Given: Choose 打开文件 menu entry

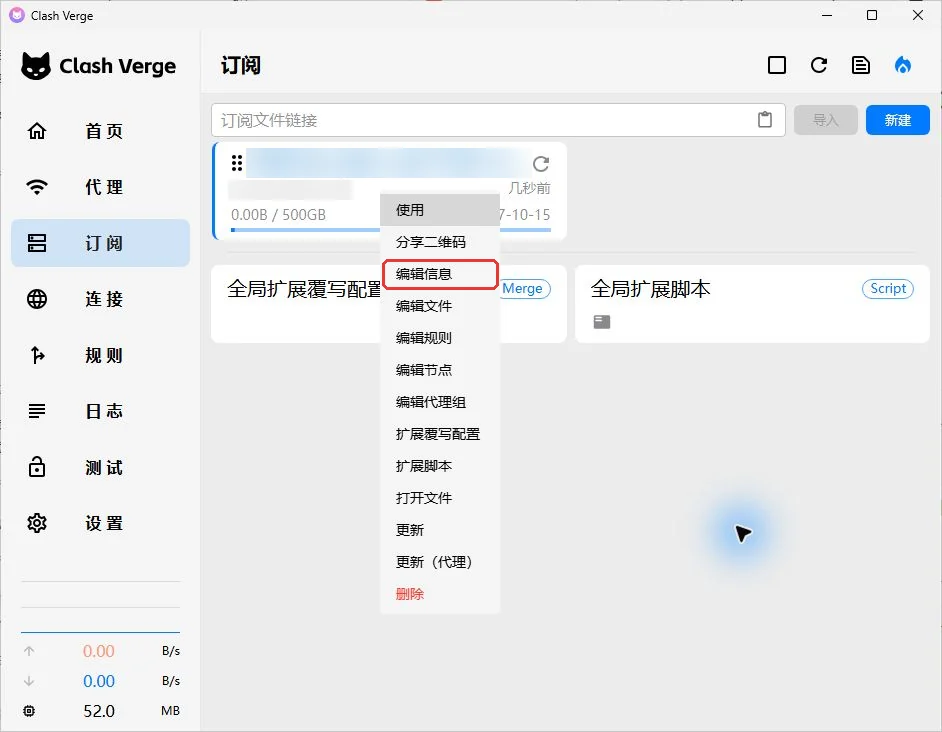Looking at the screenshot, I should click(440, 498).
